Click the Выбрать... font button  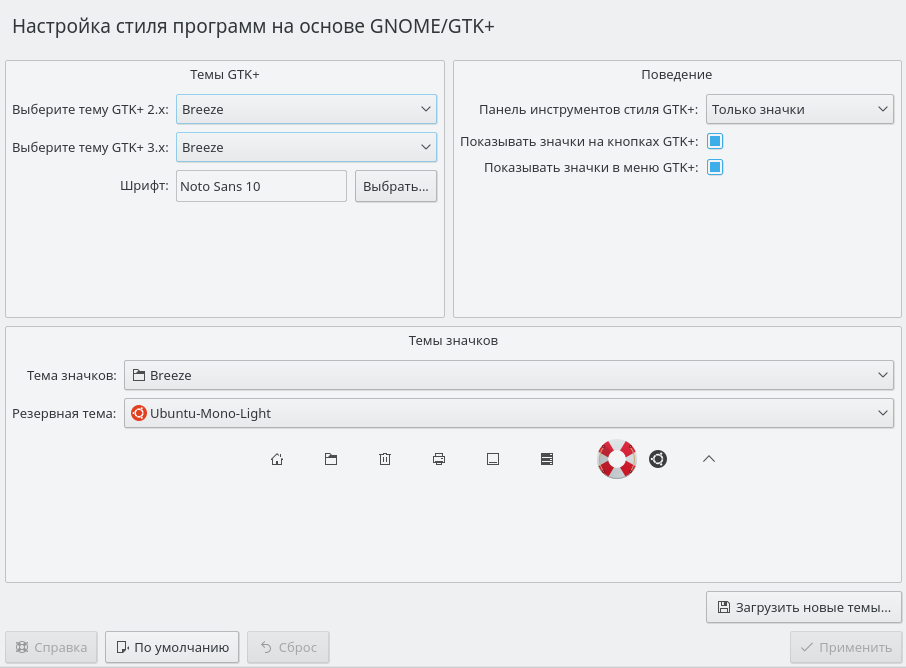(x=396, y=186)
